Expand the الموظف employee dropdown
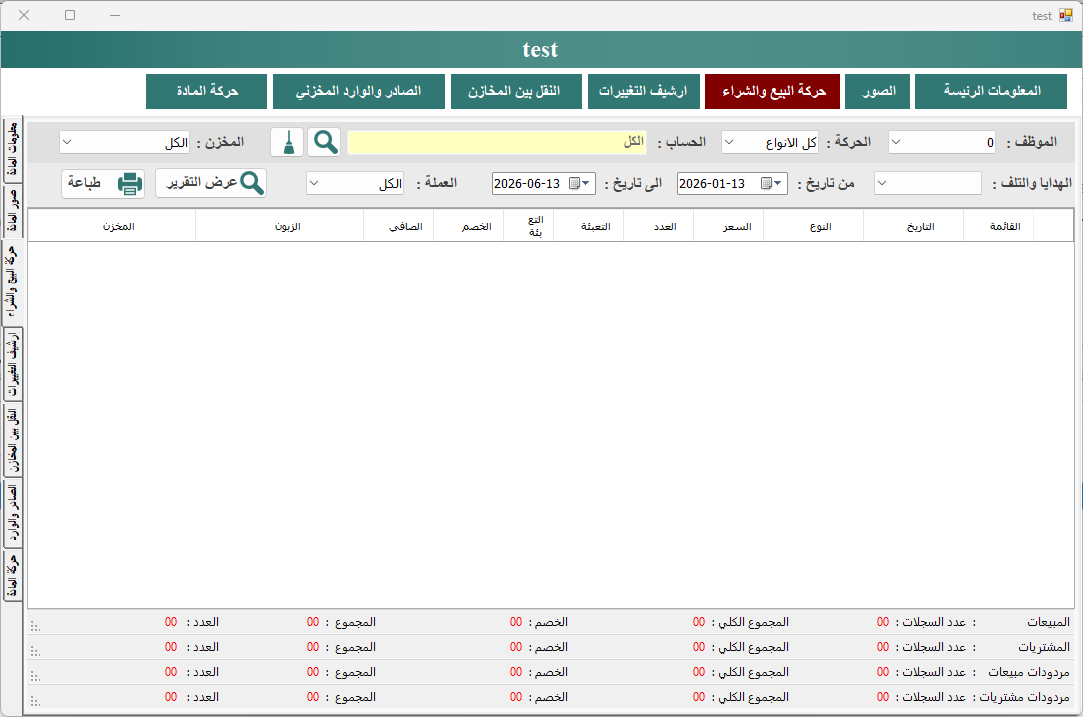The height and width of the screenshot is (717, 1083). (896, 142)
